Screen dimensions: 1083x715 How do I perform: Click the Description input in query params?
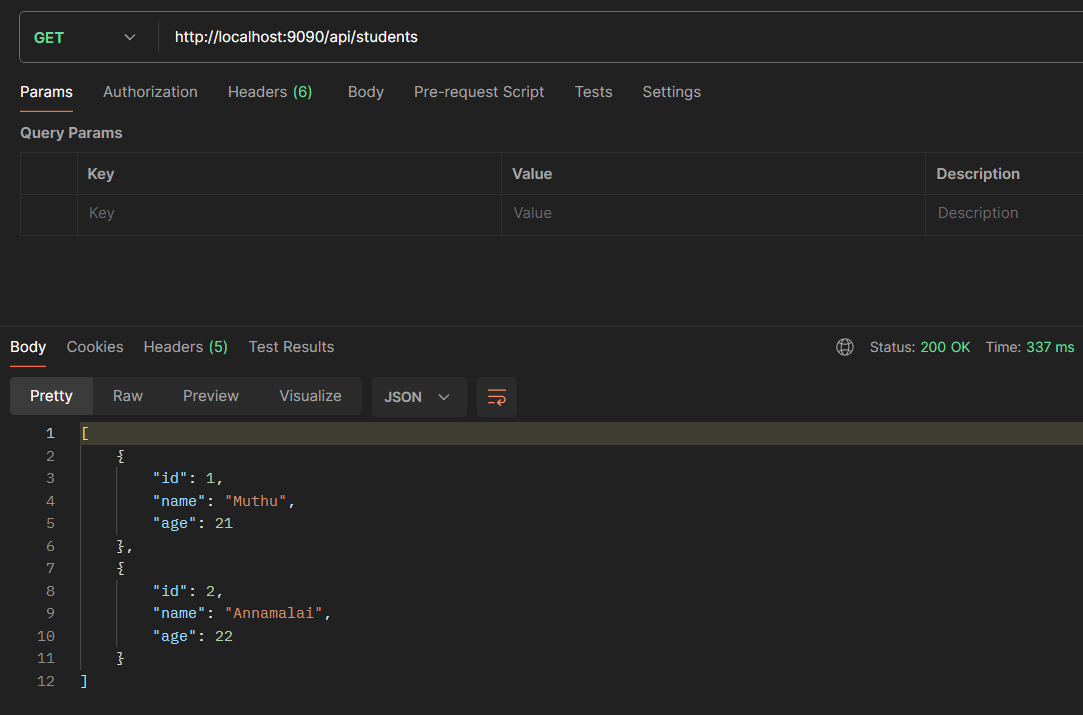[x=1004, y=213]
